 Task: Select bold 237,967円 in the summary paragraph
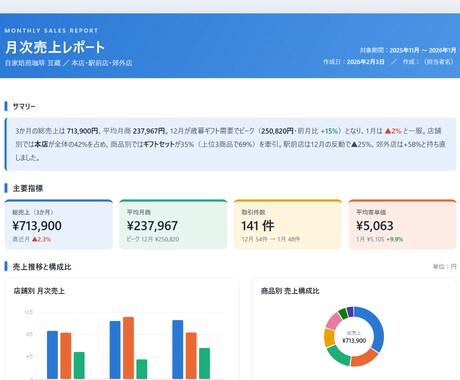[149, 131]
